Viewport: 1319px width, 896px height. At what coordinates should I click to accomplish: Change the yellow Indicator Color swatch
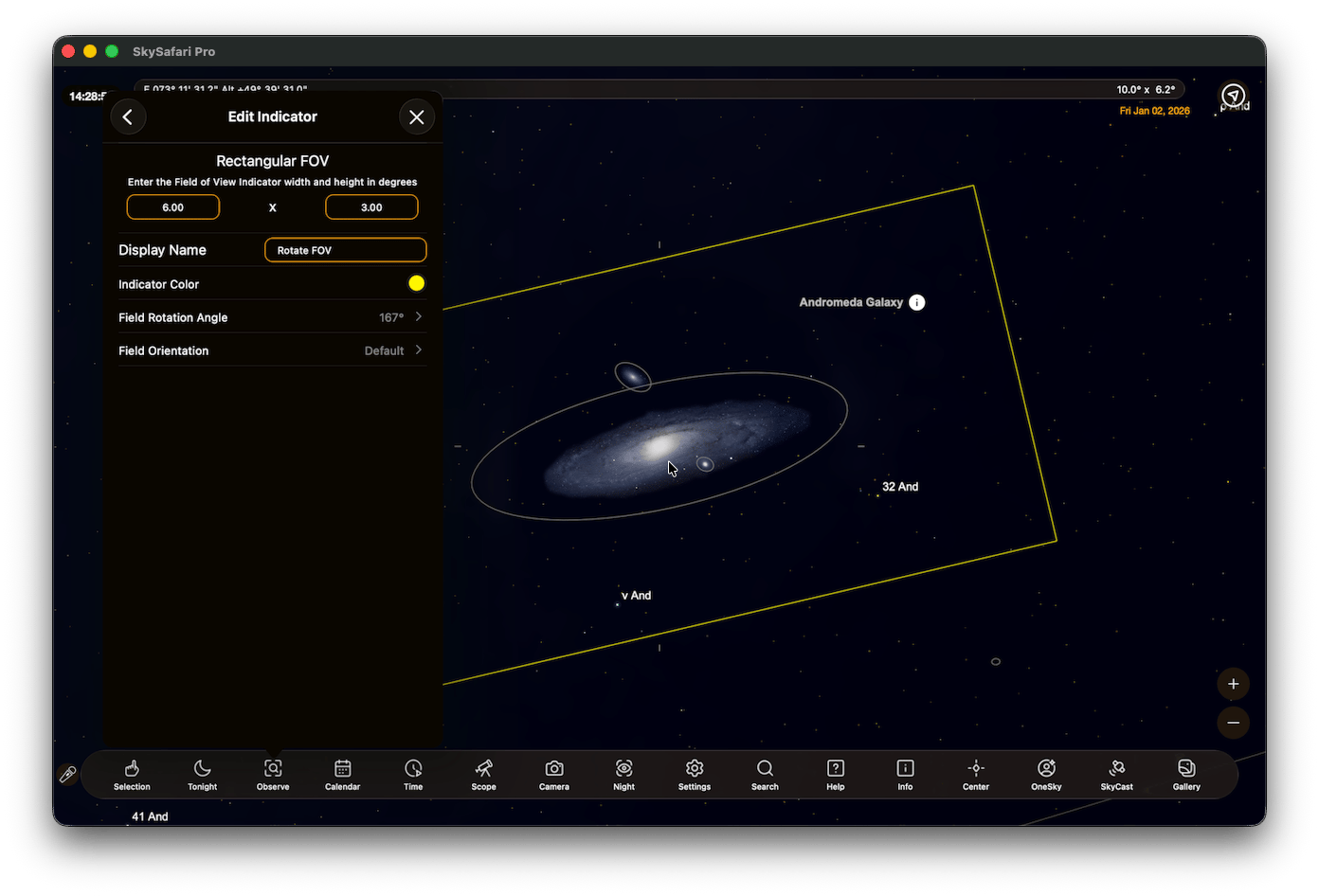(x=416, y=283)
